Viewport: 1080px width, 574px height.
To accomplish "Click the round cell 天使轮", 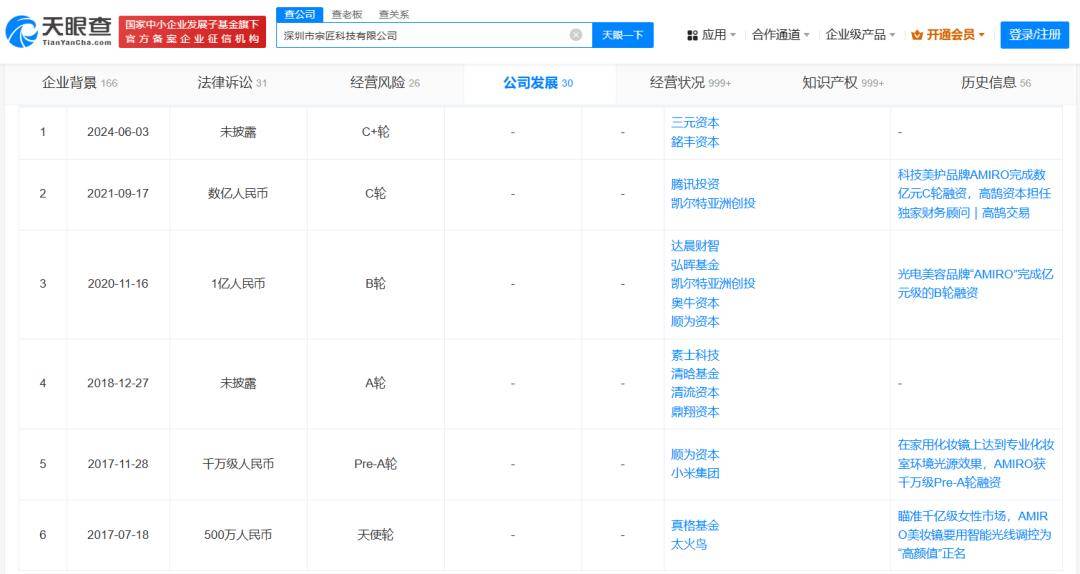I will (375, 535).
